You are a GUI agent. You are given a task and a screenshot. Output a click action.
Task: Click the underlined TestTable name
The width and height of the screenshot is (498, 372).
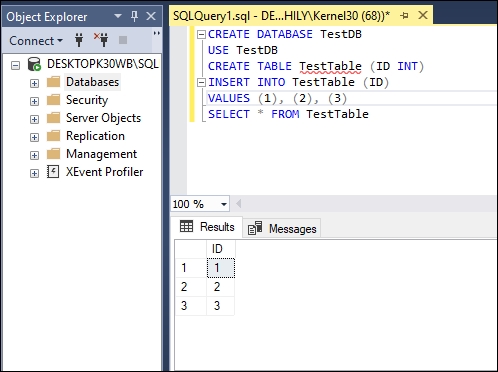click(330, 66)
